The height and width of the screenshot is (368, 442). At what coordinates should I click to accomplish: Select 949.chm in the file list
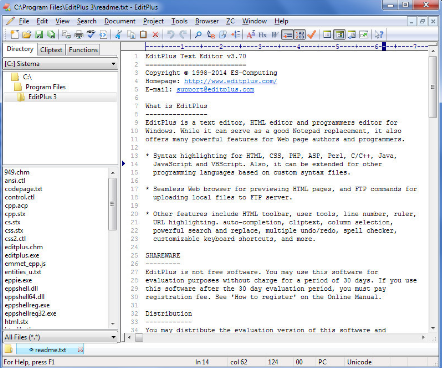click(x=17, y=172)
